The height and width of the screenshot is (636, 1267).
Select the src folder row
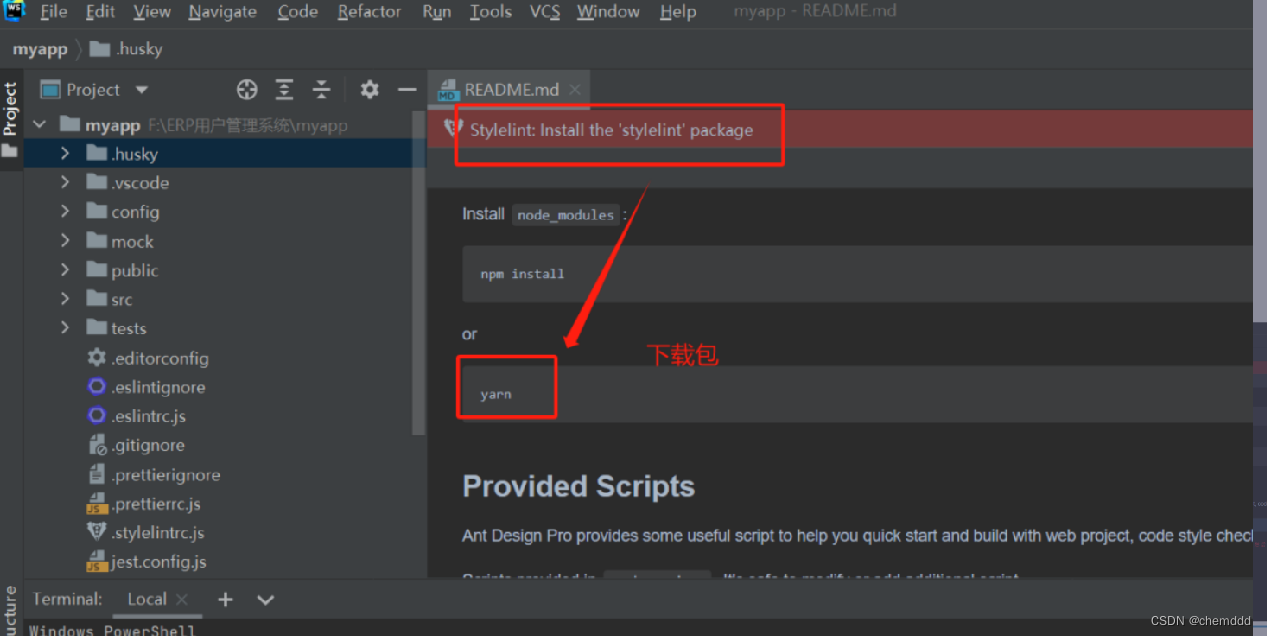[219, 299]
